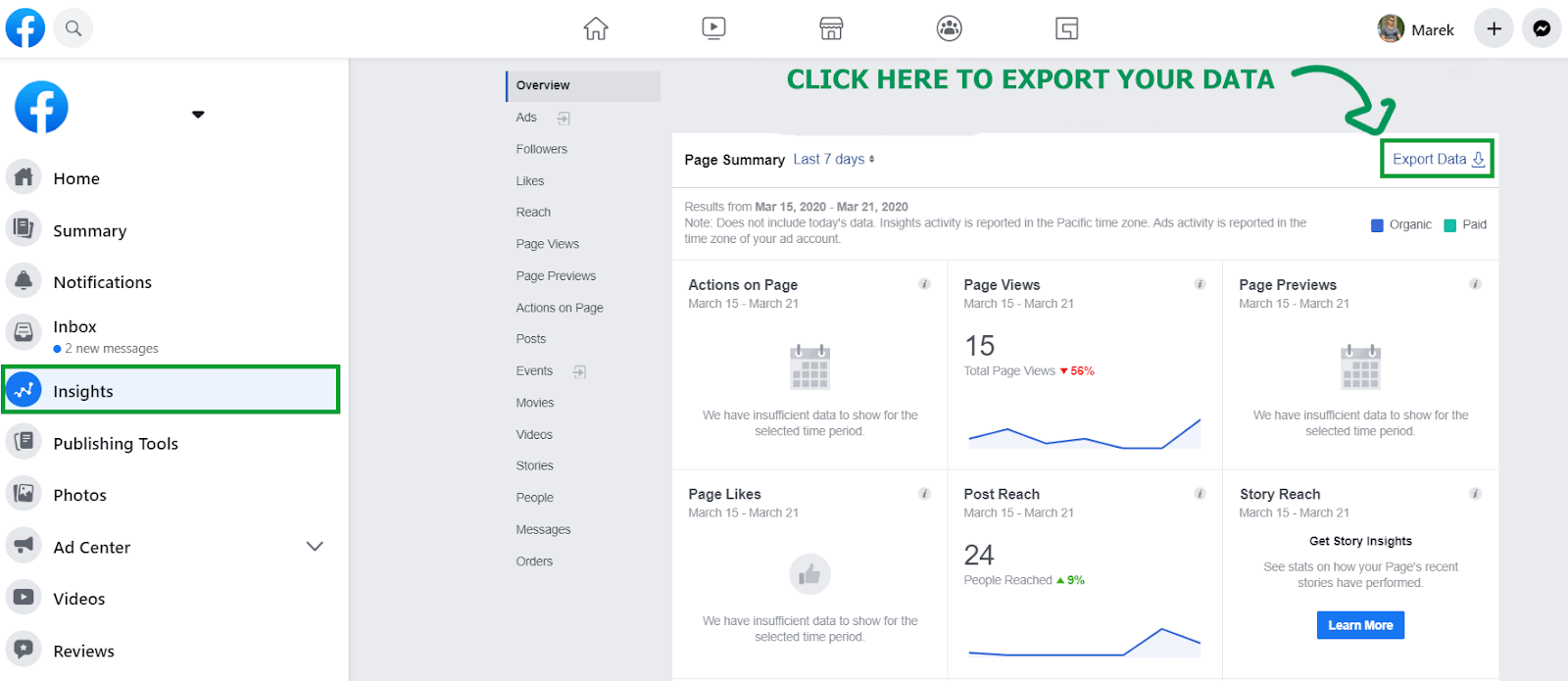1568x681 pixels.
Task: Open the Videos insights section in list
Action: click(534, 435)
